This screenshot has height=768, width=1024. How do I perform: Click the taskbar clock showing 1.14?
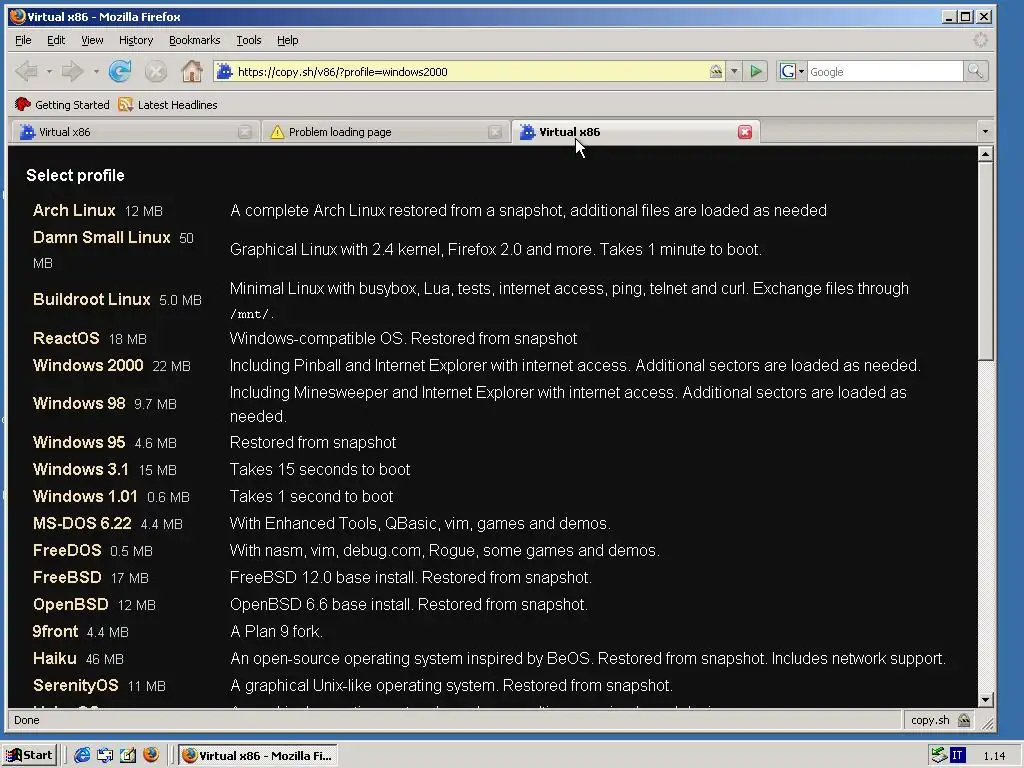[x=994, y=756]
